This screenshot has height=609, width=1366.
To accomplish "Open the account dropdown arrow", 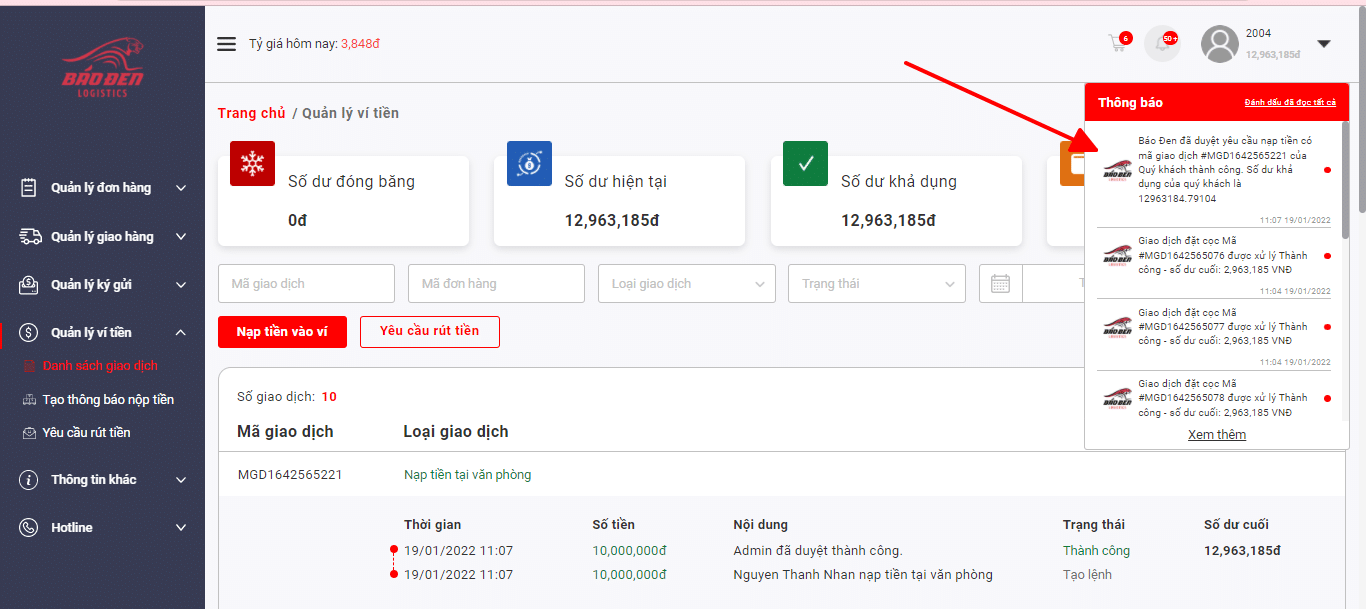I will (x=1324, y=44).
